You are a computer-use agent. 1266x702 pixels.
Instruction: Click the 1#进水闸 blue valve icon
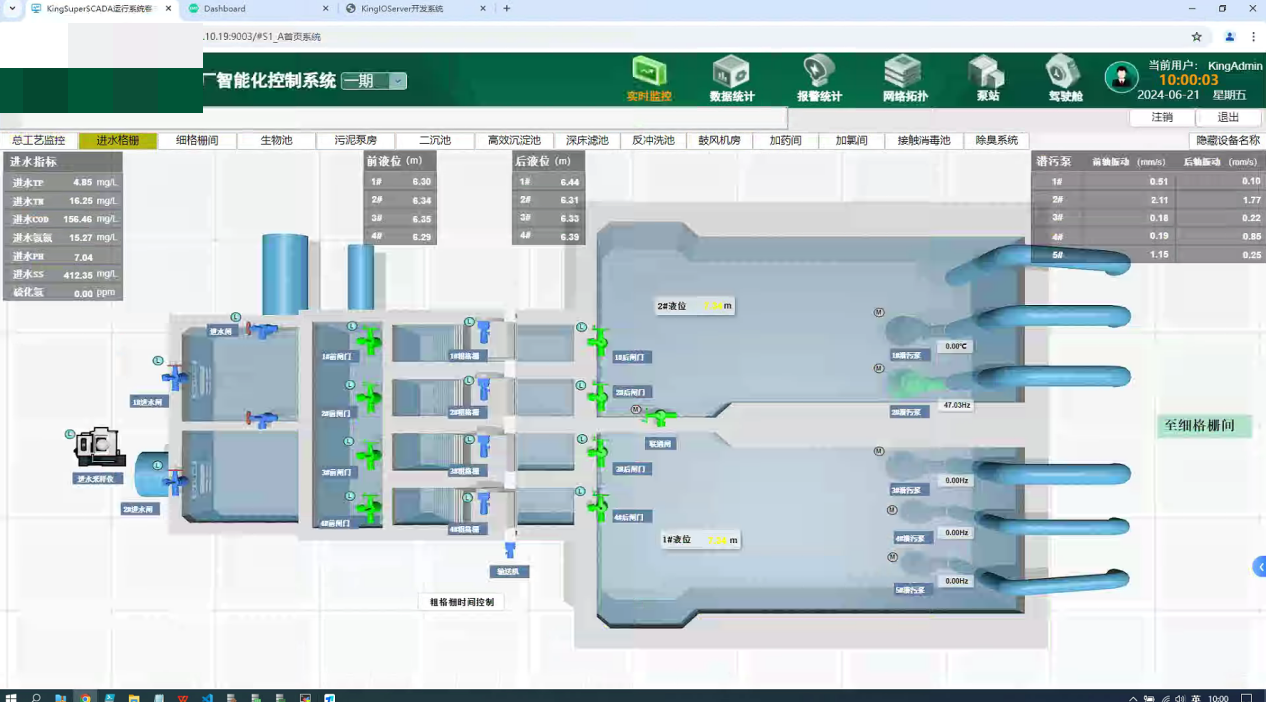pyautogui.click(x=176, y=378)
